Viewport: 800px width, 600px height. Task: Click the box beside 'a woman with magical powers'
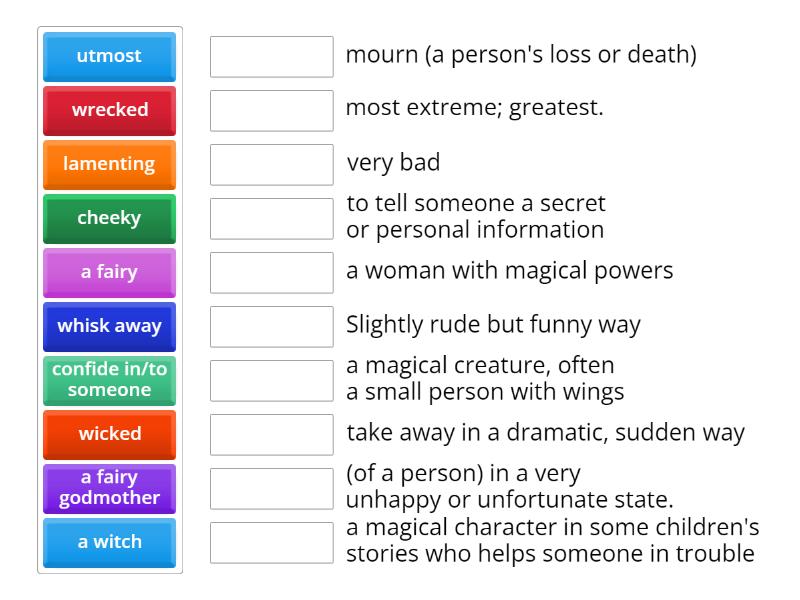271,272
